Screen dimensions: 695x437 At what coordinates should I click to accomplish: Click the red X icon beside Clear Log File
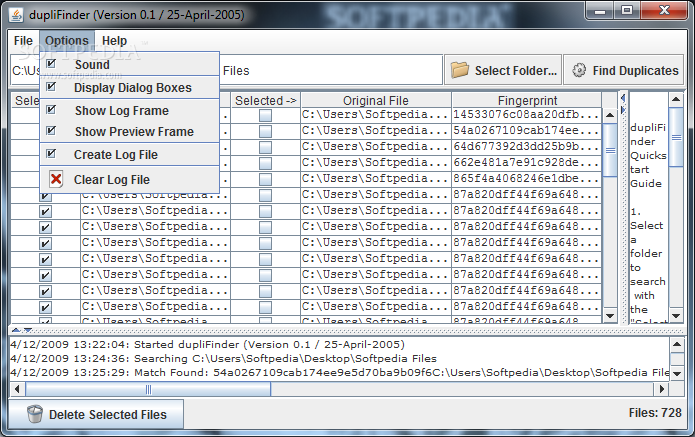pyautogui.click(x=56, y=179)
